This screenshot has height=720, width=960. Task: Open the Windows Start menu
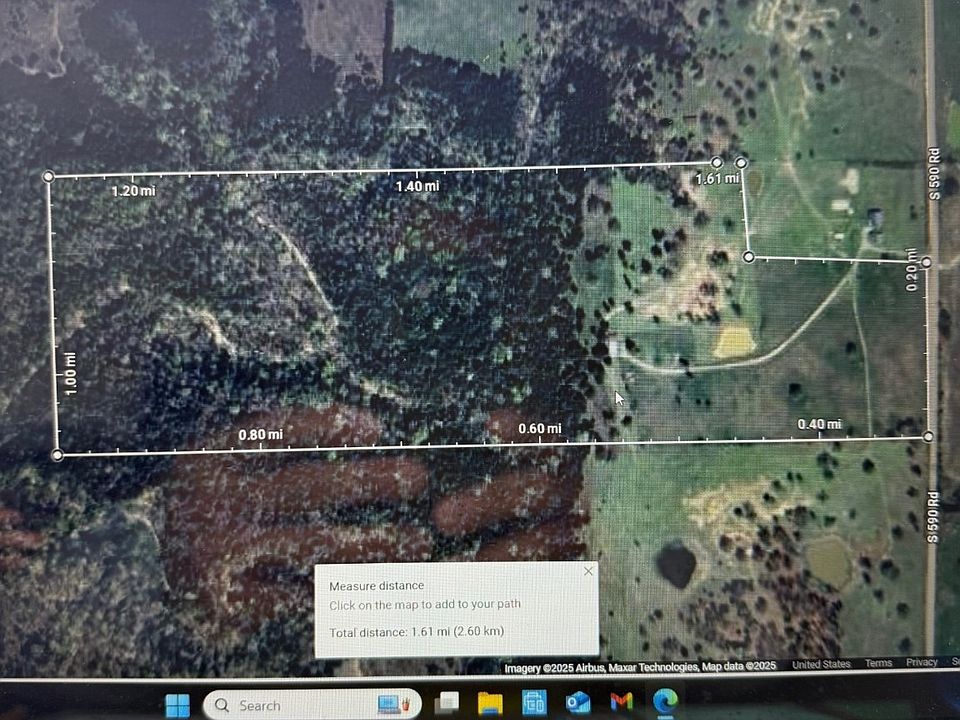click(178, 705)
